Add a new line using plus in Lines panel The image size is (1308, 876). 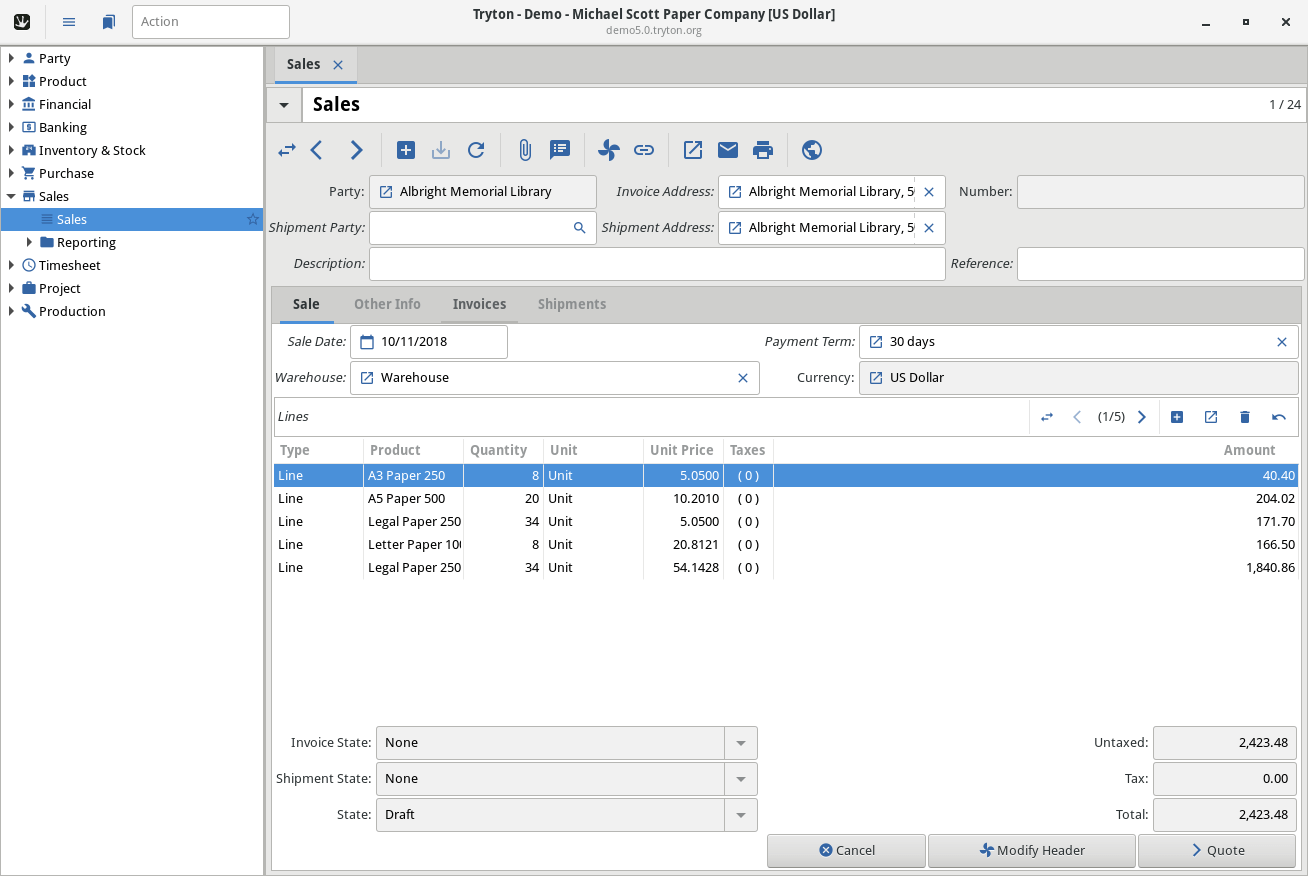1177,417
